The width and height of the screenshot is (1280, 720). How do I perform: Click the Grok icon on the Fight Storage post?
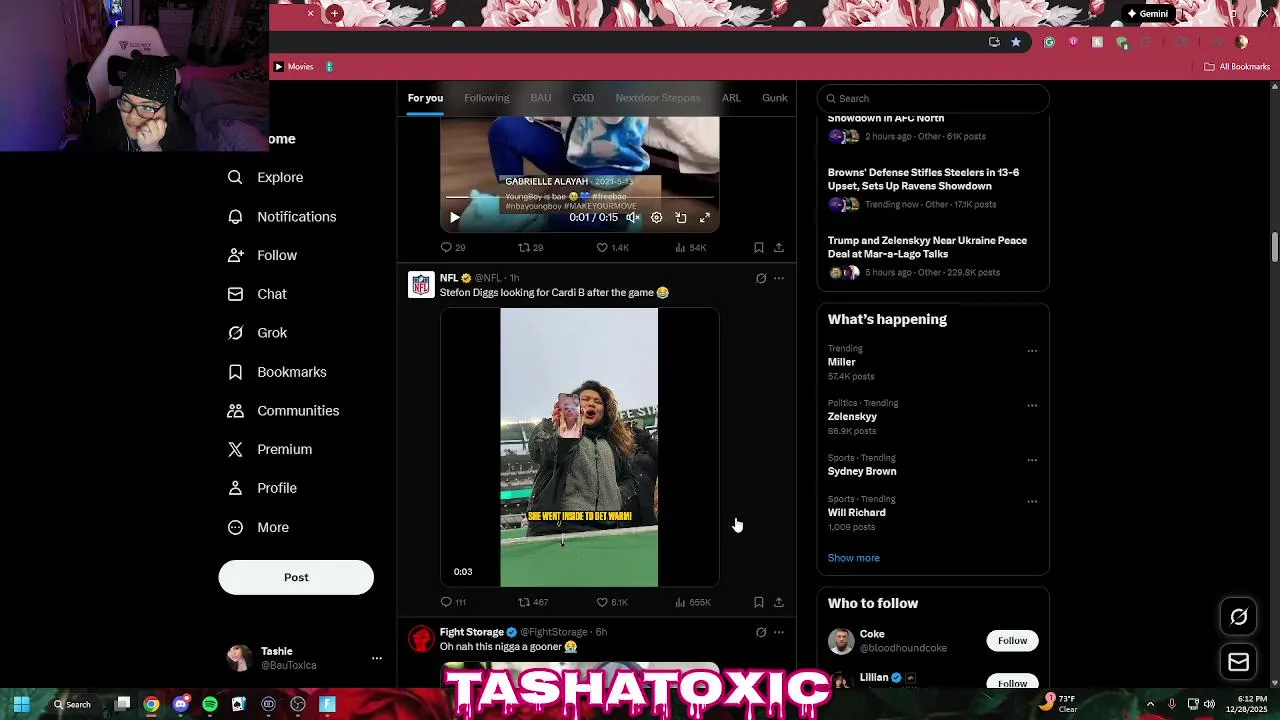point(761,632)
